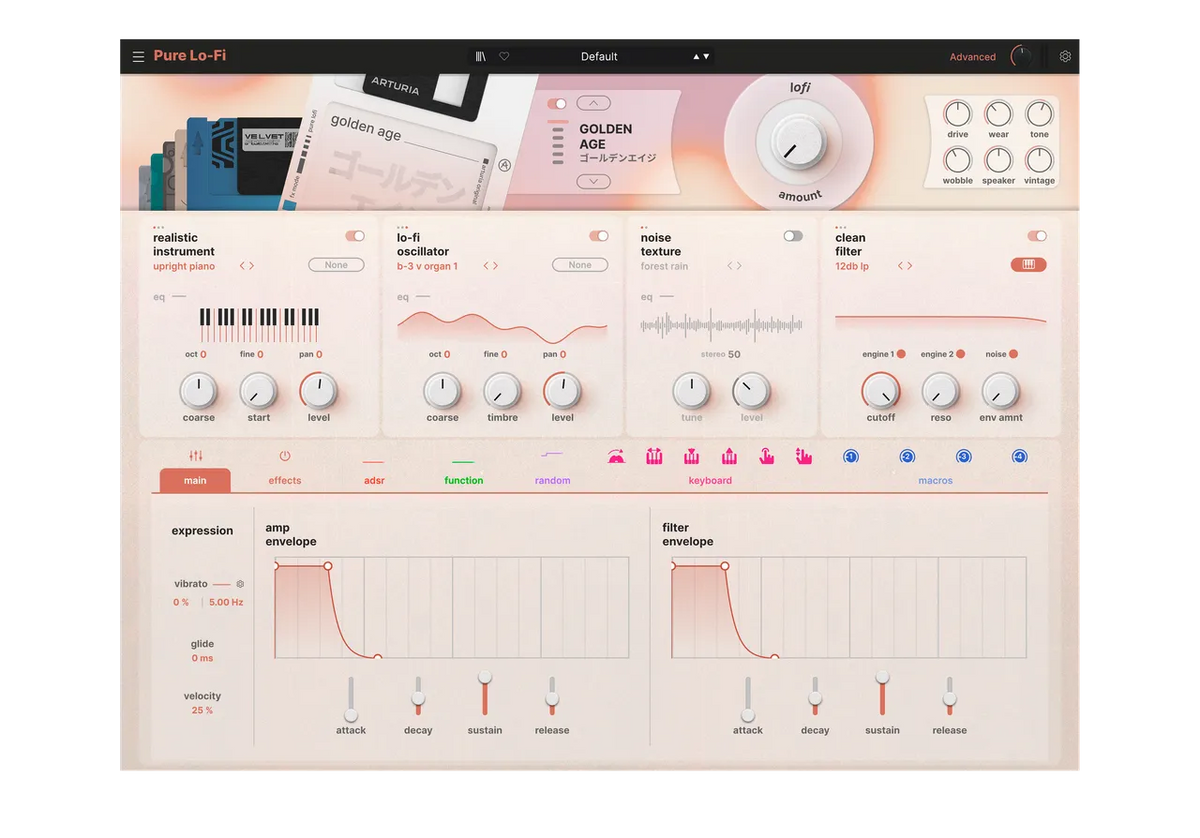
Task: Select the pitch bend wheel keyboard icon
Action: pyautogui.click(x=616, y=456)
